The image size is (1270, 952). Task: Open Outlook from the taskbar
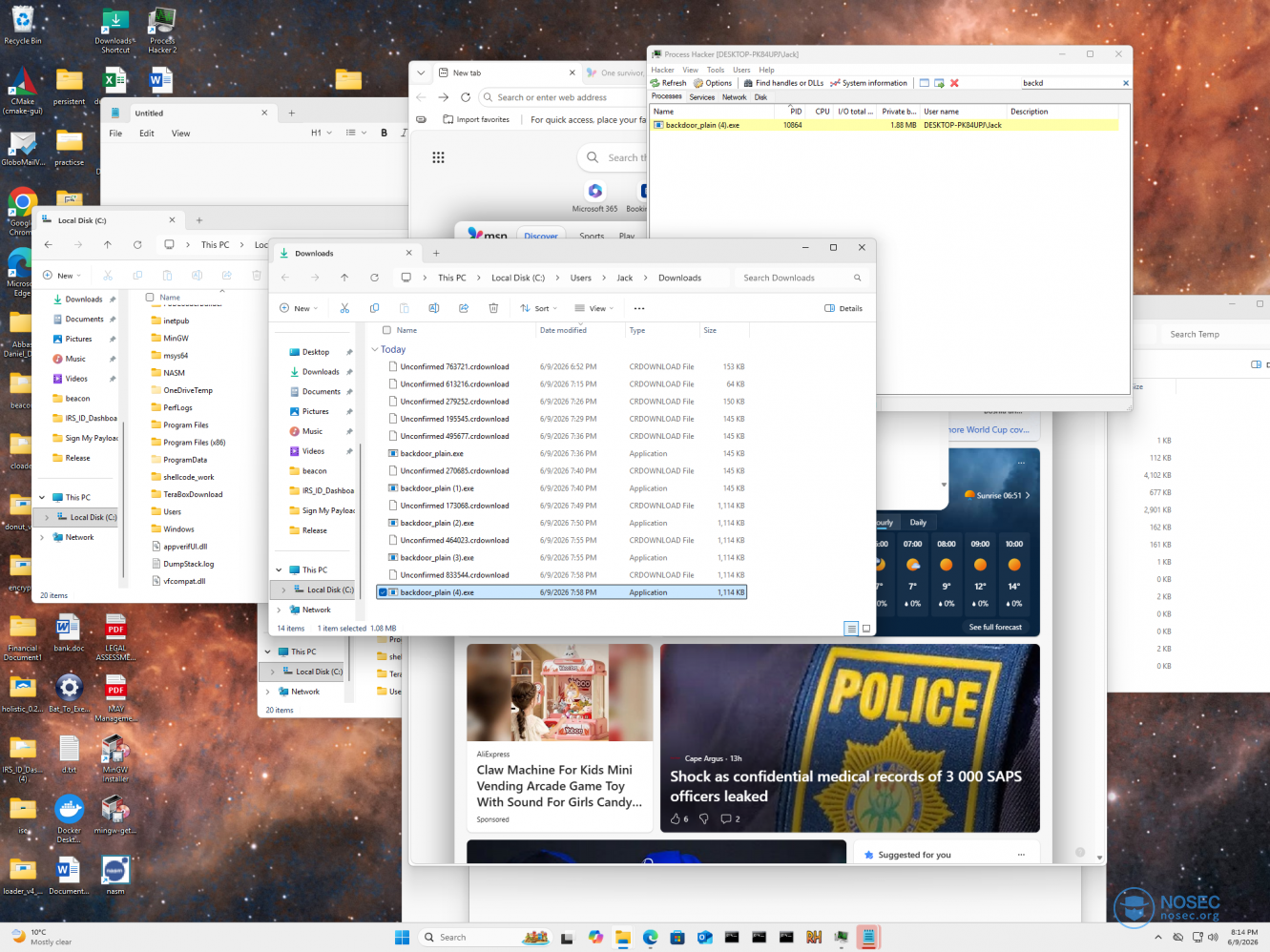point(704,937)
